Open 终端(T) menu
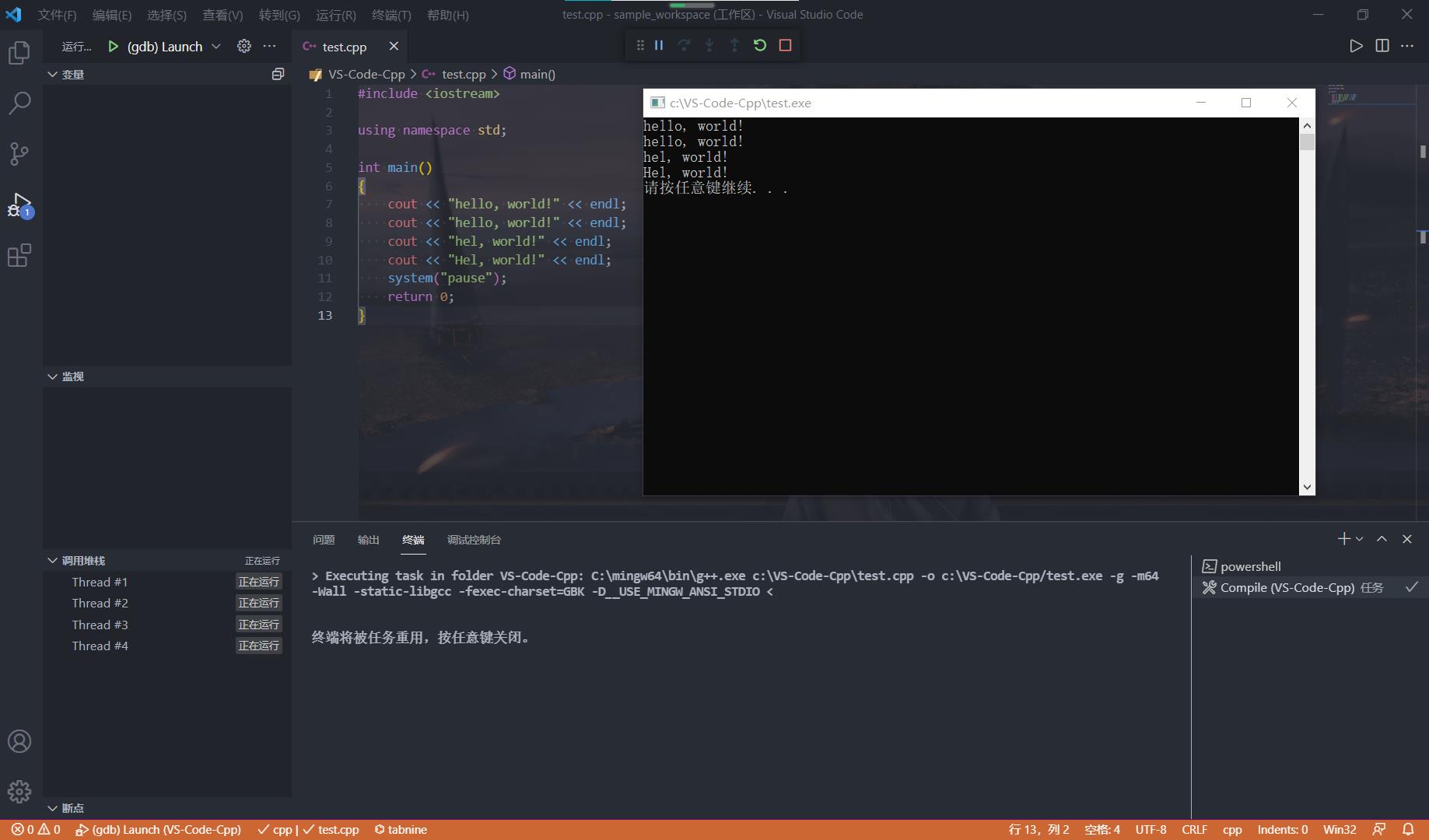 pos(391,15)
